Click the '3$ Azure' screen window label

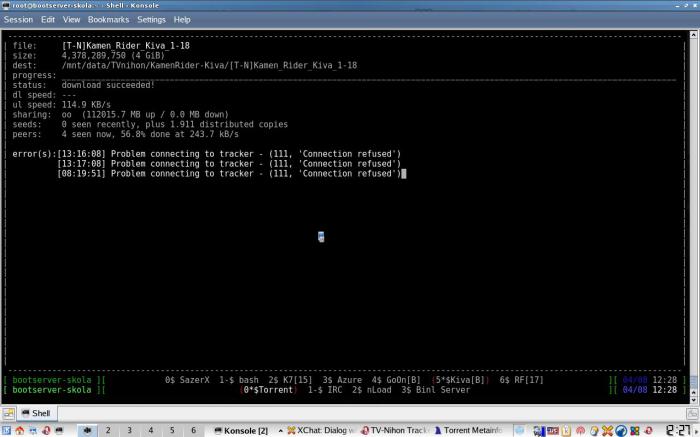pos(342,380)
